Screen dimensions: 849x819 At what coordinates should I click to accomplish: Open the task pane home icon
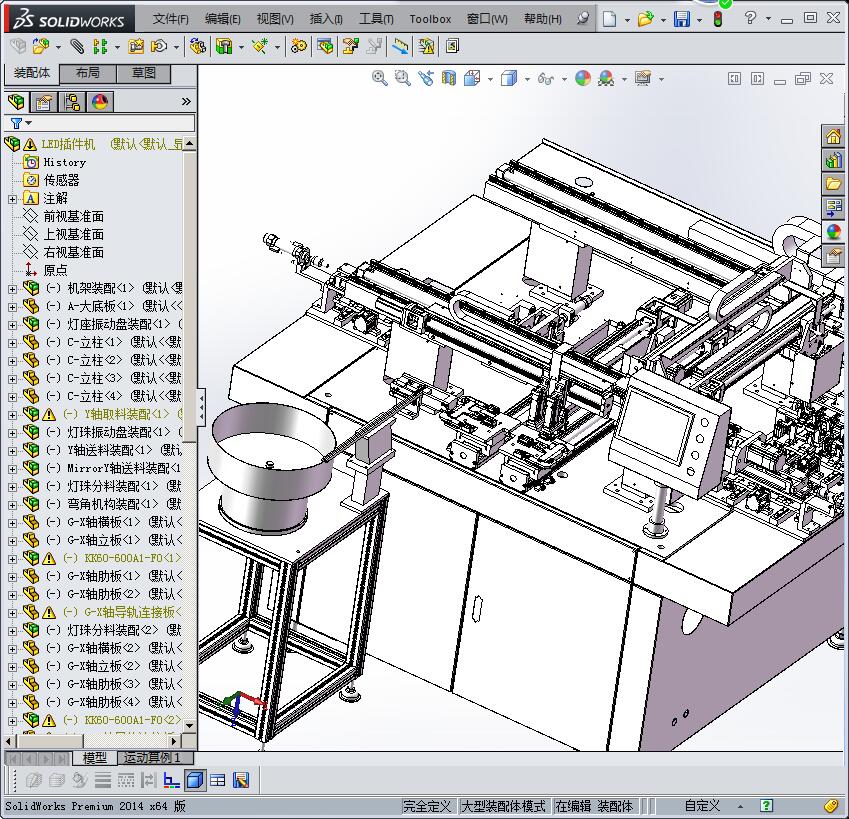833,137
